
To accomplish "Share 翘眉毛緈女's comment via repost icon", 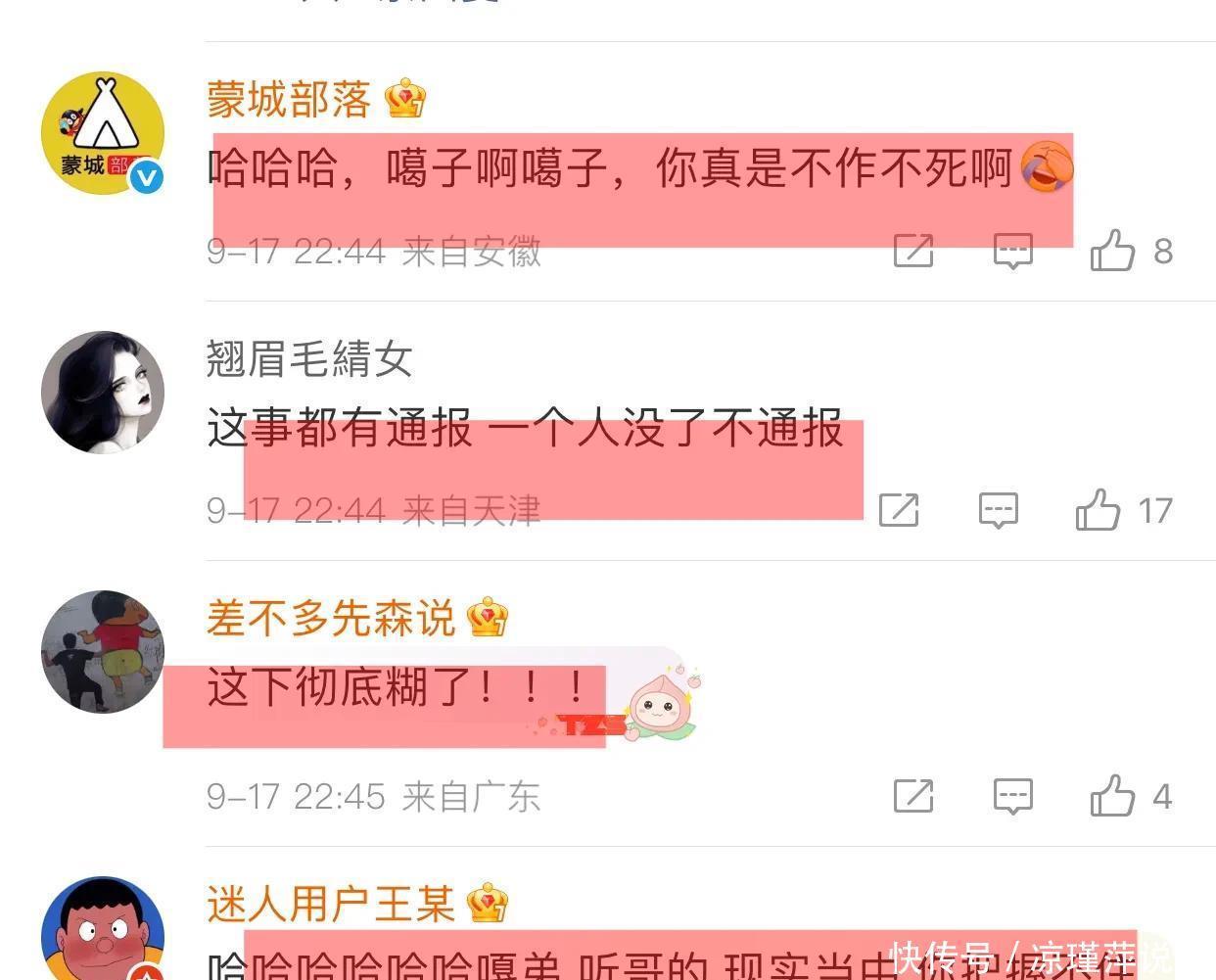I will click(899, 510).
